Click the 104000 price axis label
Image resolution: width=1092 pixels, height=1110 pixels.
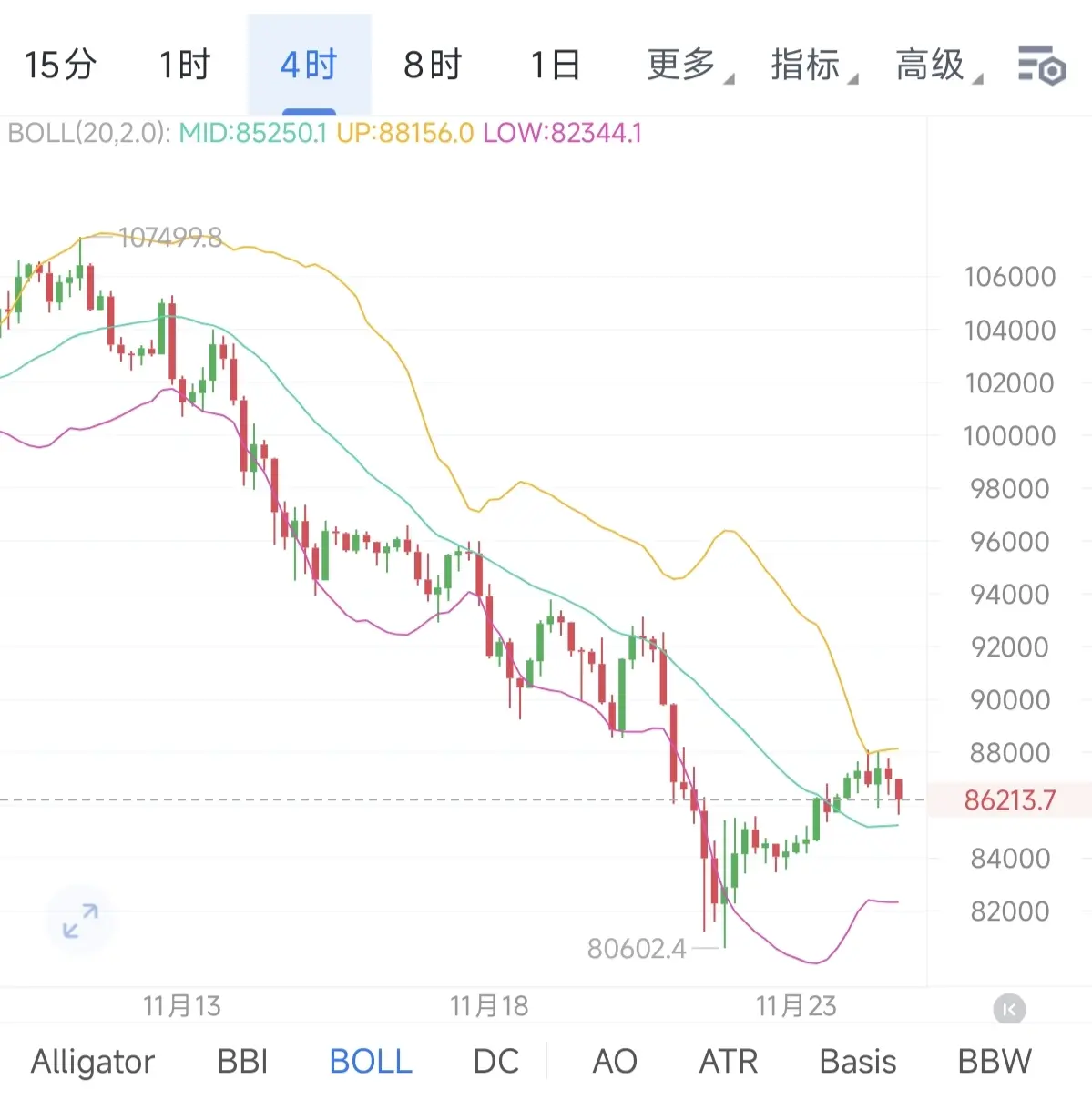[x=1010, y=330]
